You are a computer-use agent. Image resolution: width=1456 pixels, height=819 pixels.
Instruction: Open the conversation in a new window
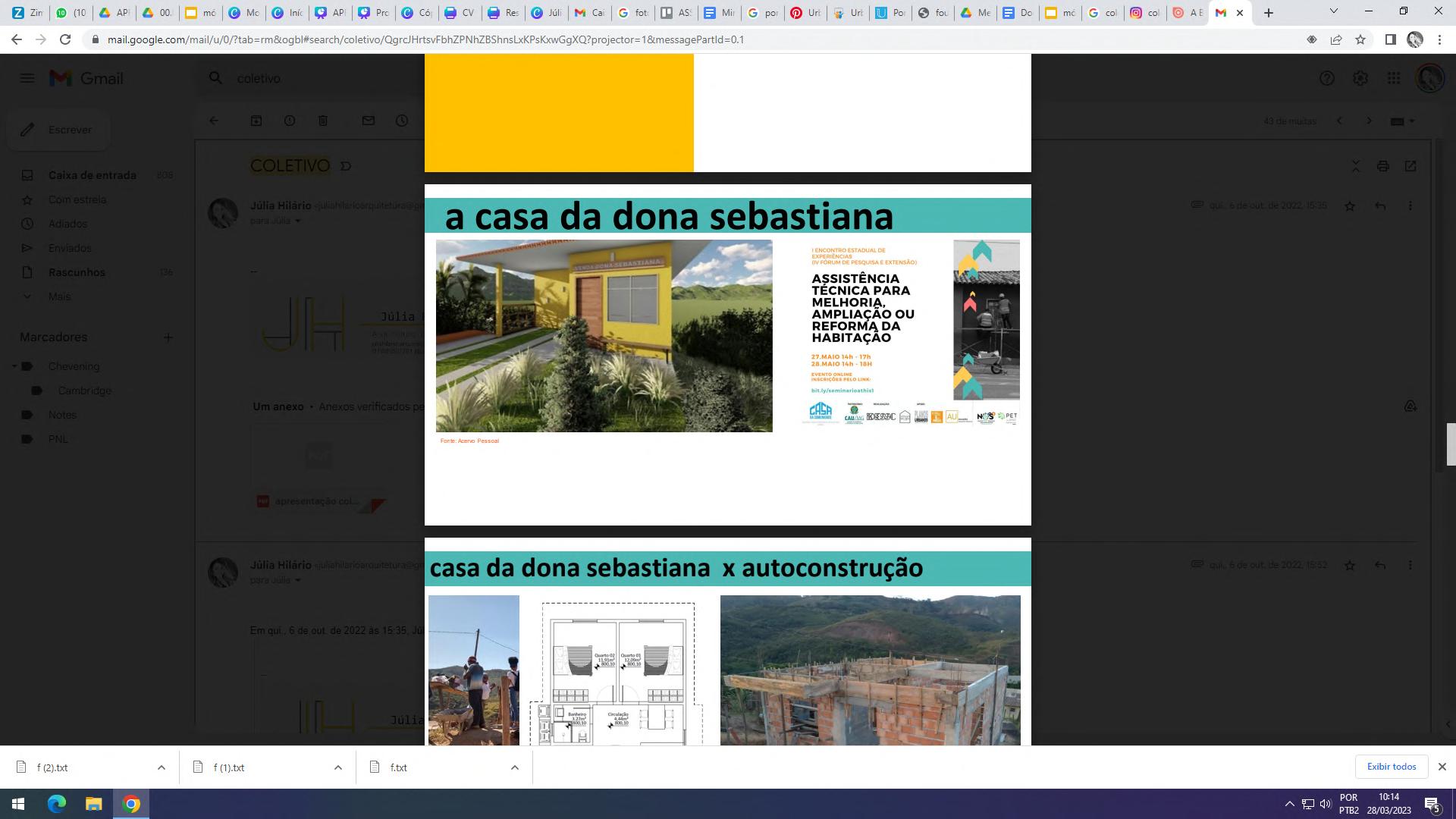(1410, 166)
